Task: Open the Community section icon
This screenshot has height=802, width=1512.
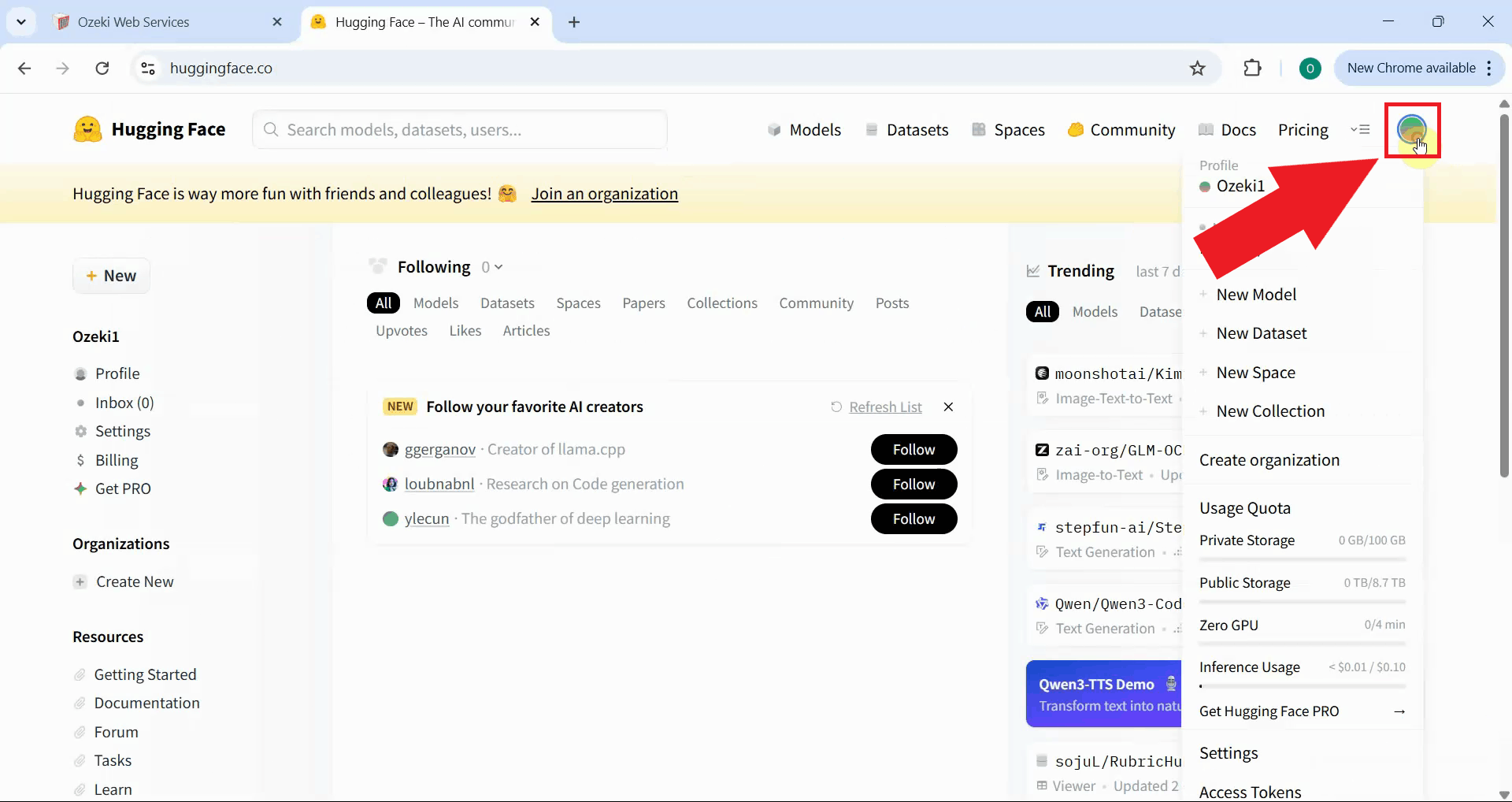Action: pyautogui.click(x=1077, y=129)
